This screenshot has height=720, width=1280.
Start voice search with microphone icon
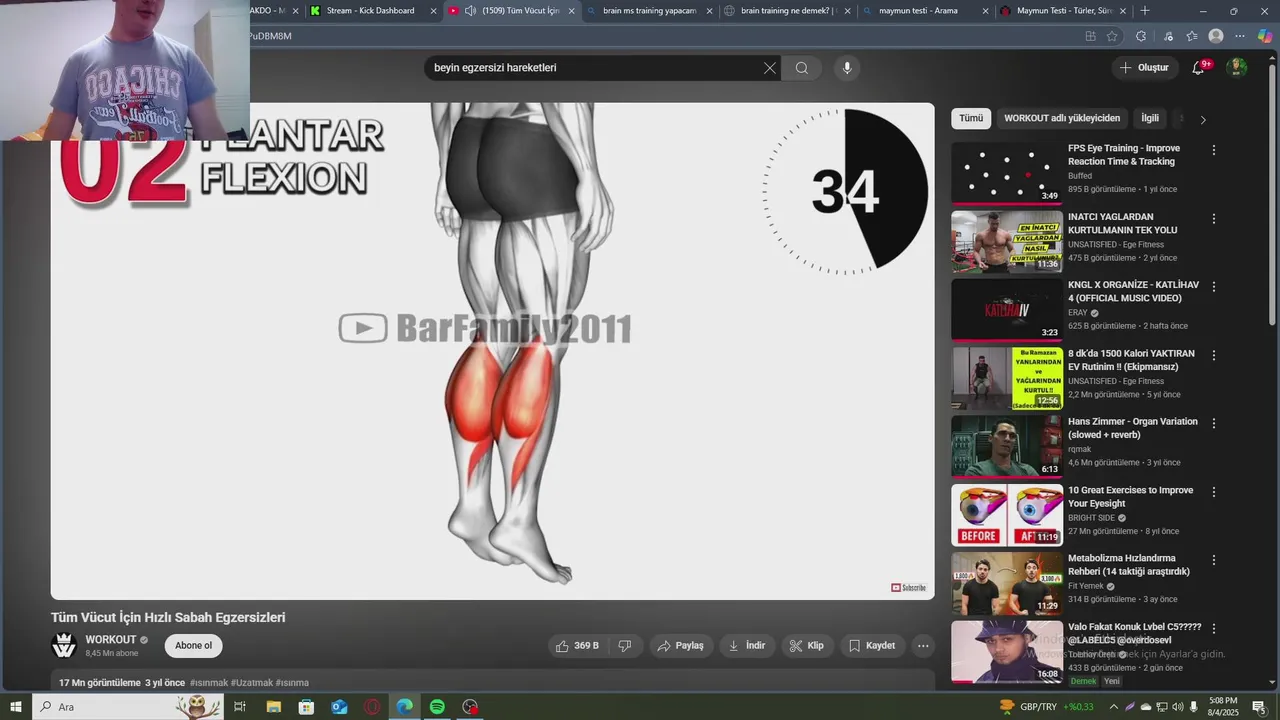(x=847, y=68)
